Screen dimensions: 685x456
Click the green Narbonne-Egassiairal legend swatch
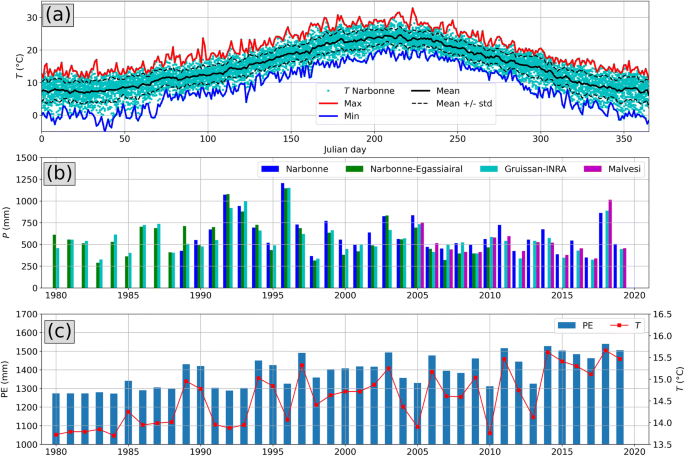pyautogui.click(x=339, y=166)
